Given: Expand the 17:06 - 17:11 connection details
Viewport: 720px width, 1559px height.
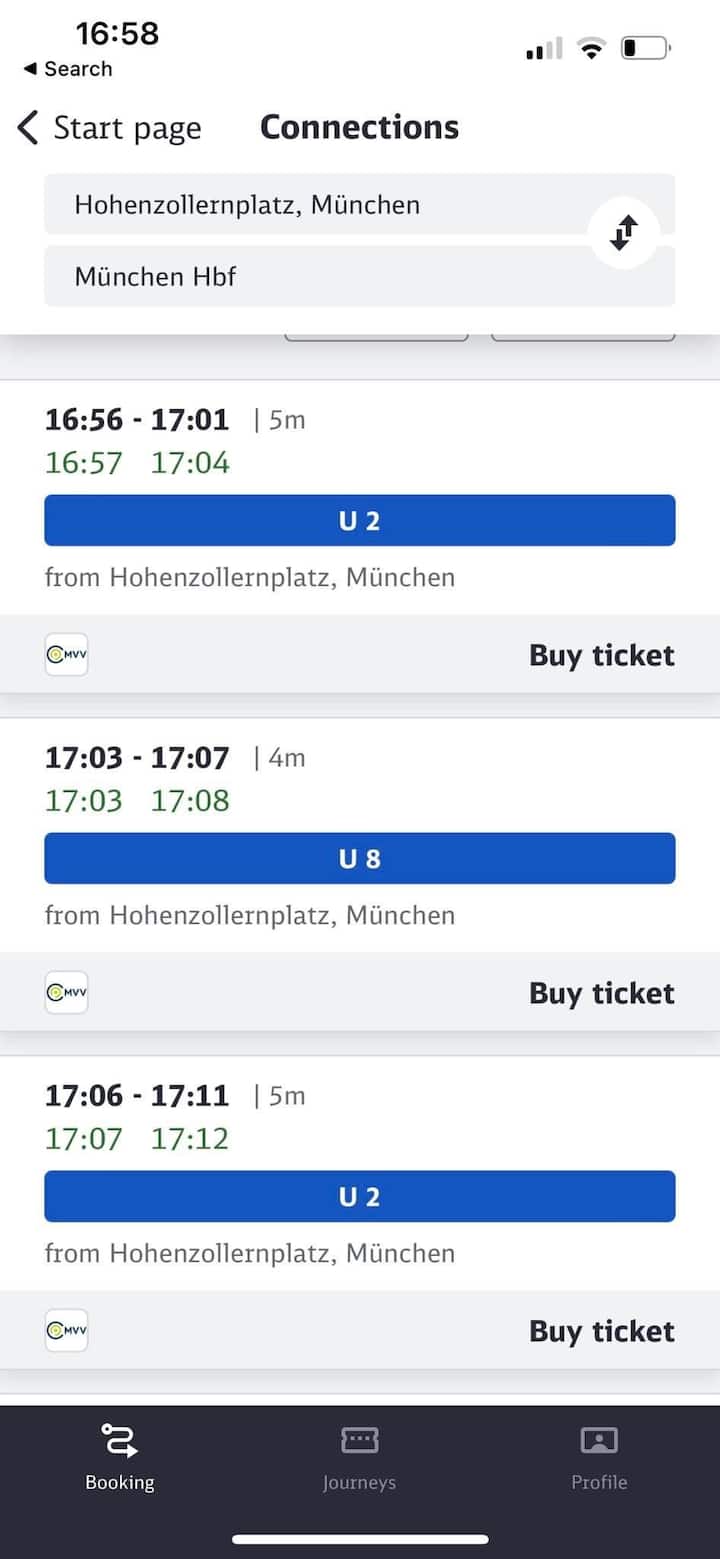Looking at the screenshot, I should click(x=137, y=1096).
